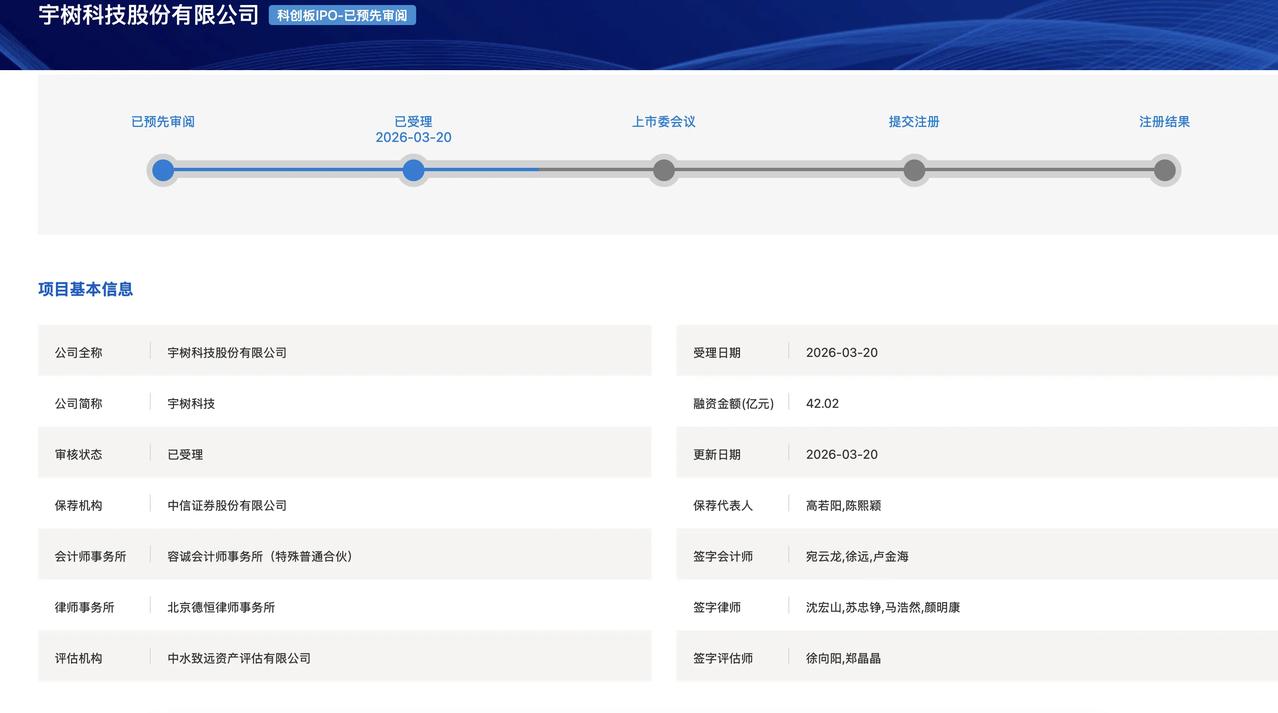Select the 上市委会议 label above timeline
The width and height of the screenshot is (1278, 713).
coord(663,121)
